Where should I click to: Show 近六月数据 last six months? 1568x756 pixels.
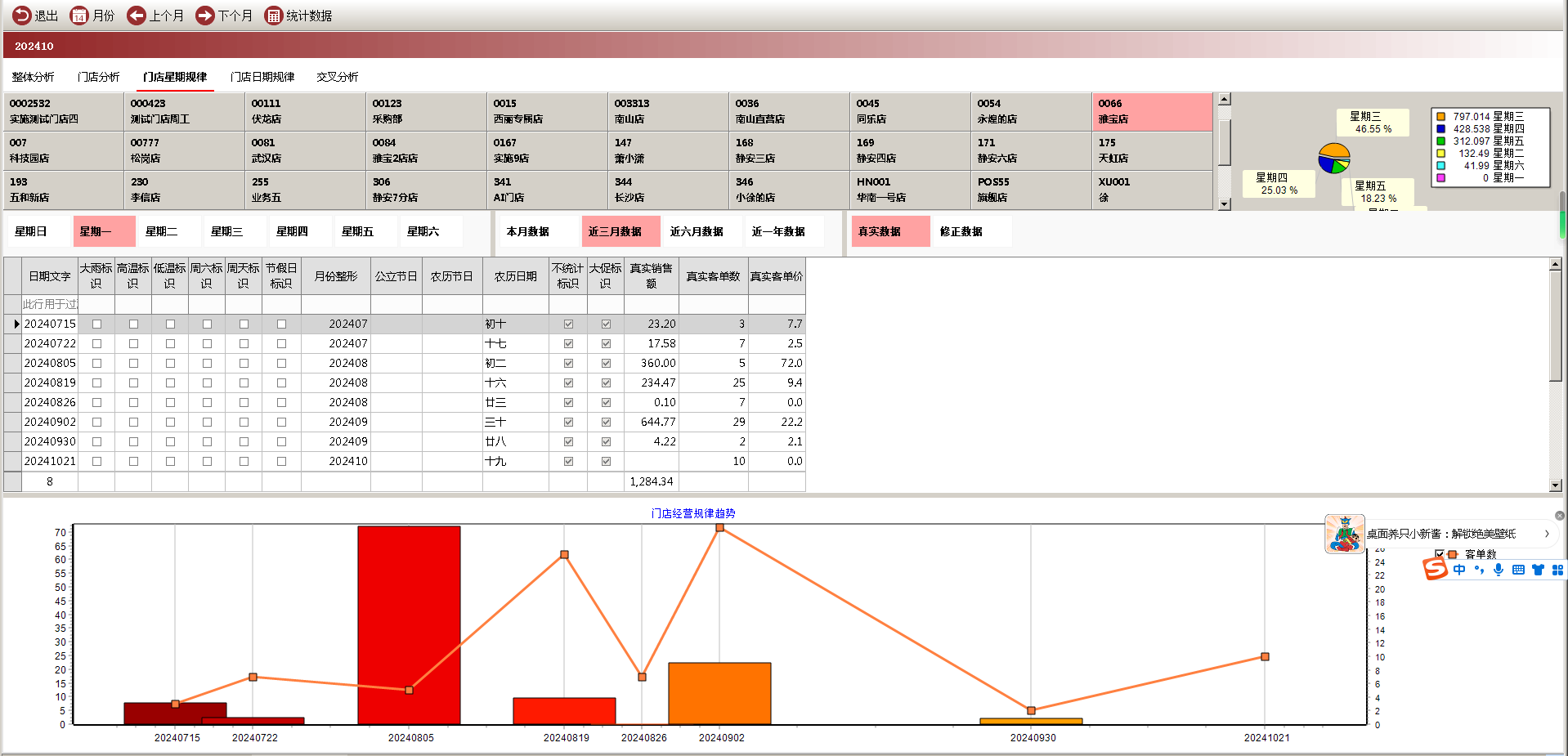702,231
